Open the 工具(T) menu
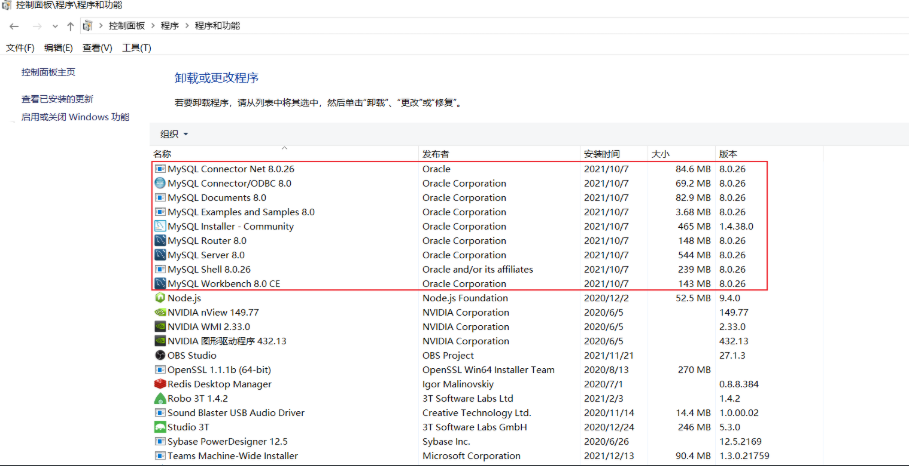 tap(137, 48)
